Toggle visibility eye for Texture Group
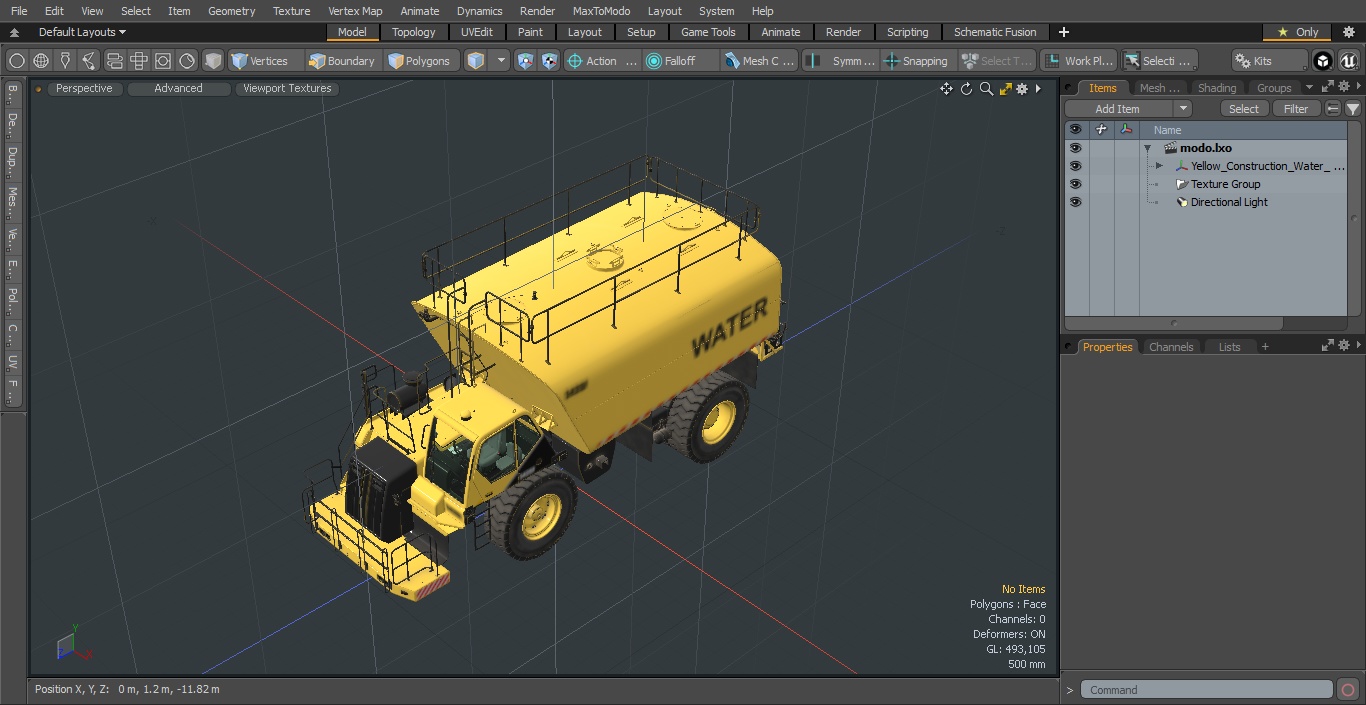 [1075, 184]
